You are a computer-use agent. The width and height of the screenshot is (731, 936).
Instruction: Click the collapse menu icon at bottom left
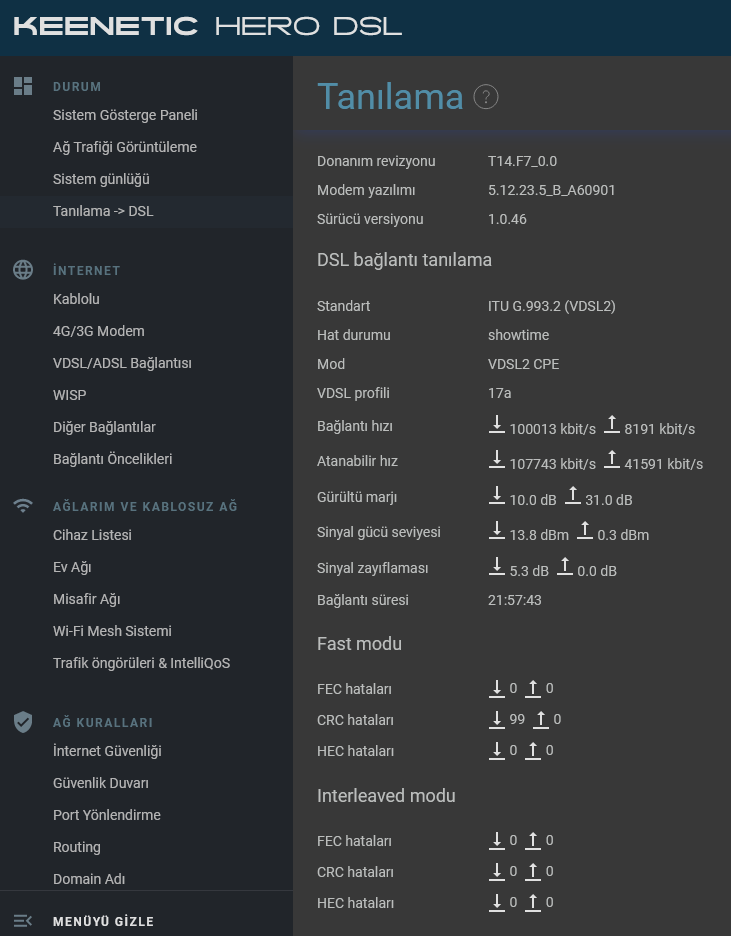tap(23, 921)
